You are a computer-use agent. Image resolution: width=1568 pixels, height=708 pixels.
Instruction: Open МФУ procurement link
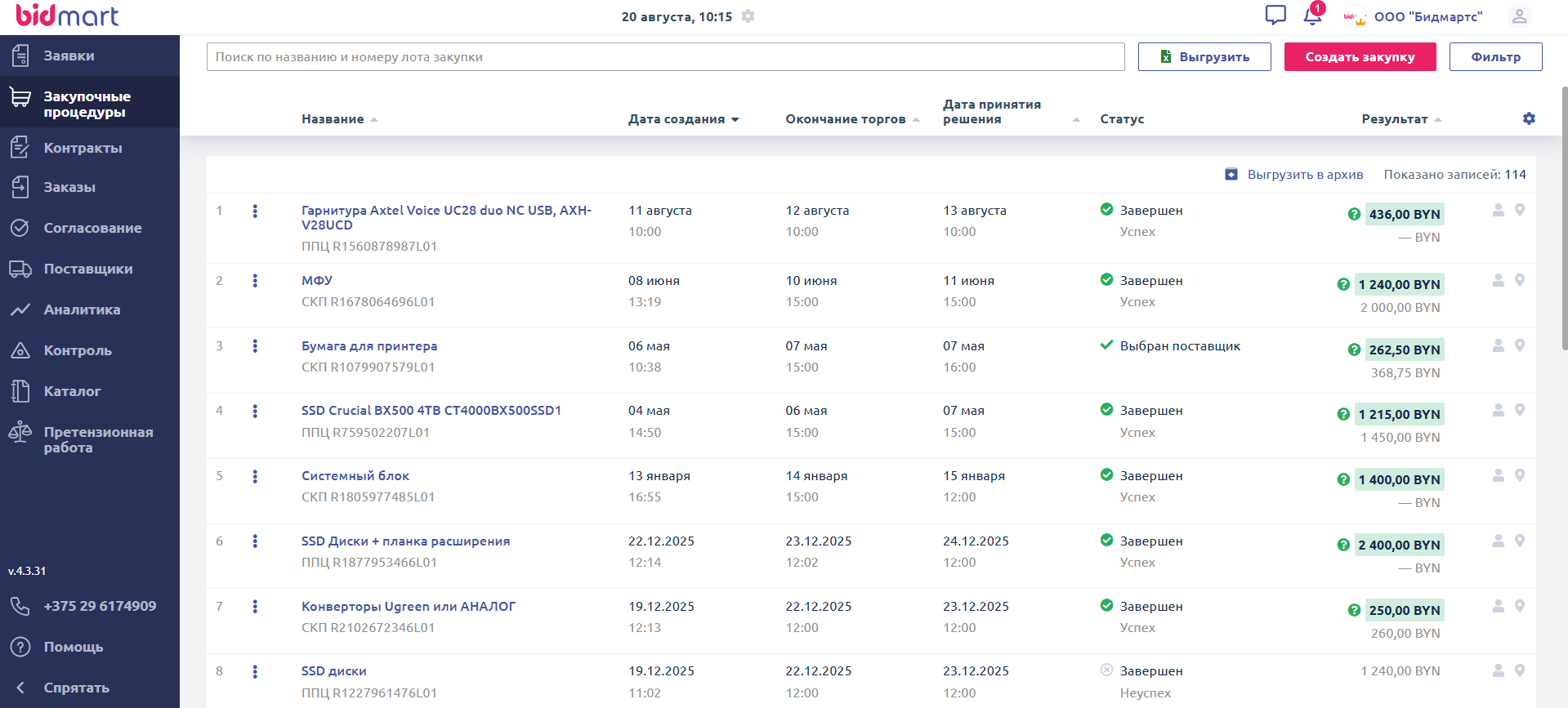pyautogui.click(x=317, y=281)
